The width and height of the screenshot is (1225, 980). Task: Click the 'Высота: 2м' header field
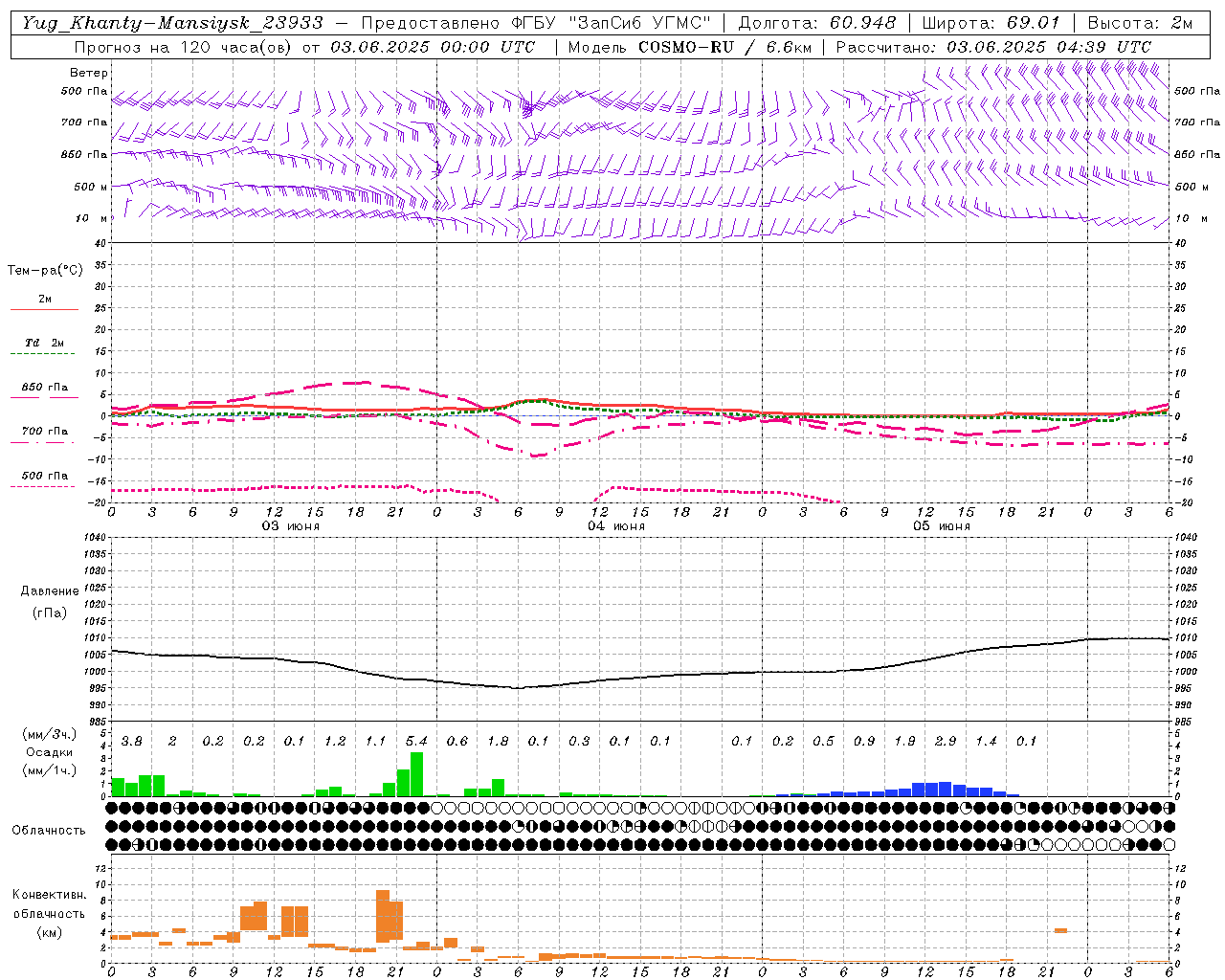pos(1140,22)
